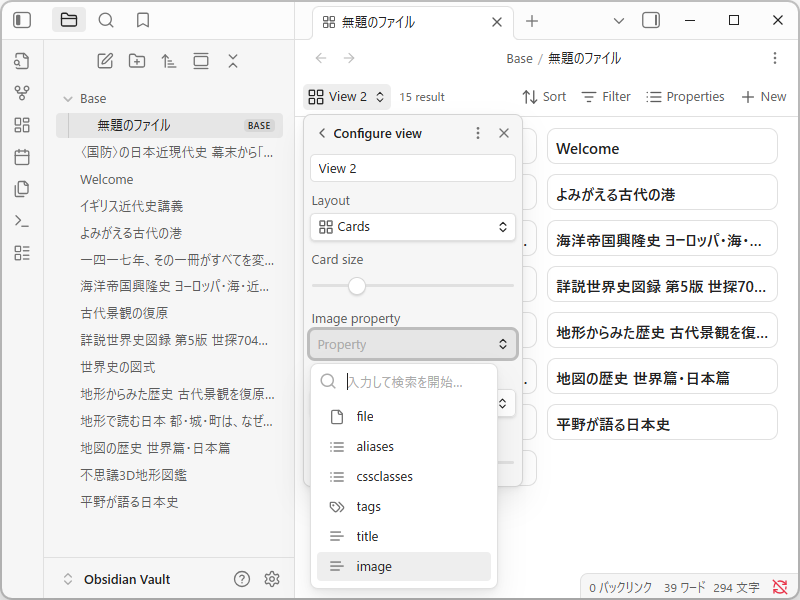Select image from the property list

click(404, 566)
